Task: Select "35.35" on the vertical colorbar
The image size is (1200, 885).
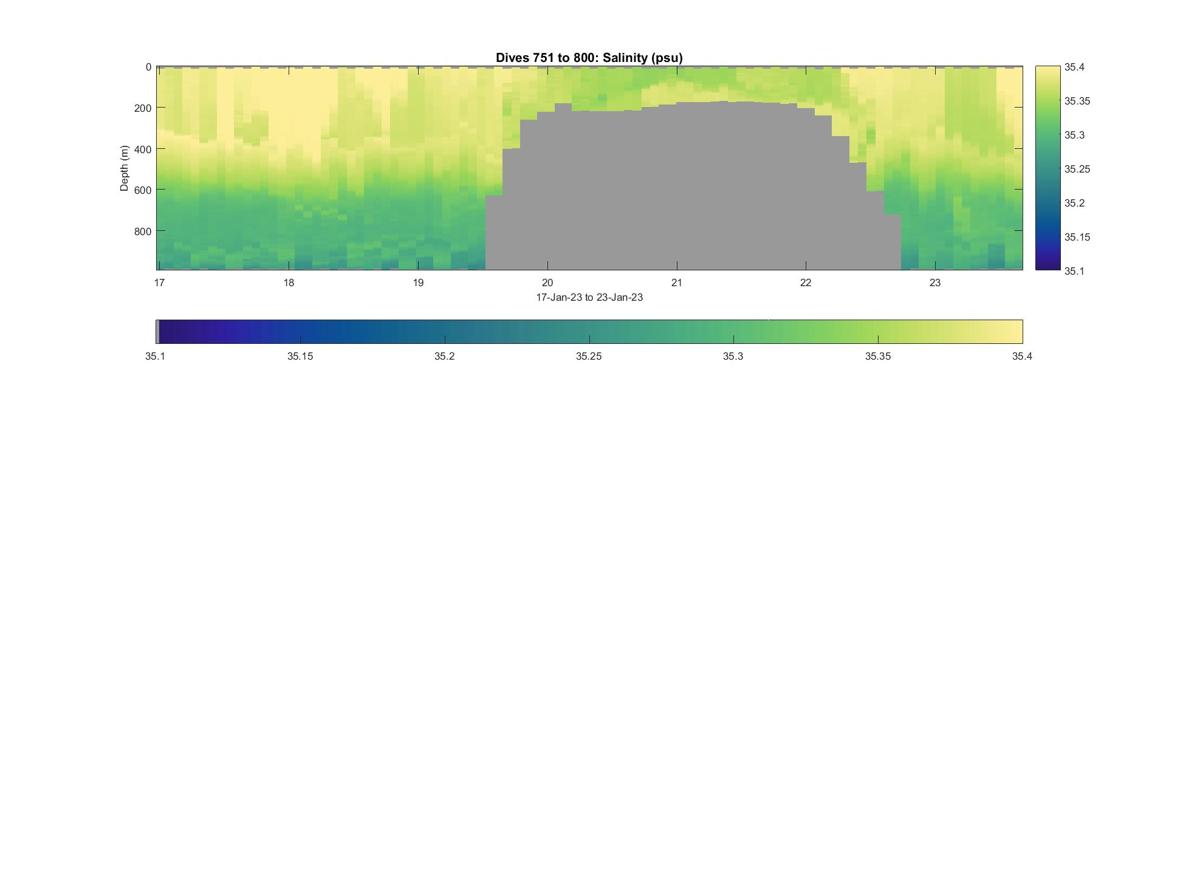Action: (x=1077, y=101)
